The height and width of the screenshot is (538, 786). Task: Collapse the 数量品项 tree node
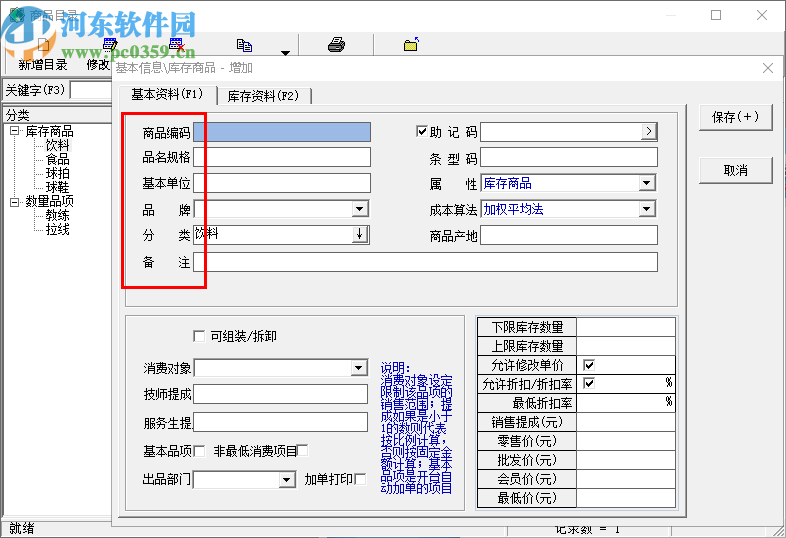[15, 202]
